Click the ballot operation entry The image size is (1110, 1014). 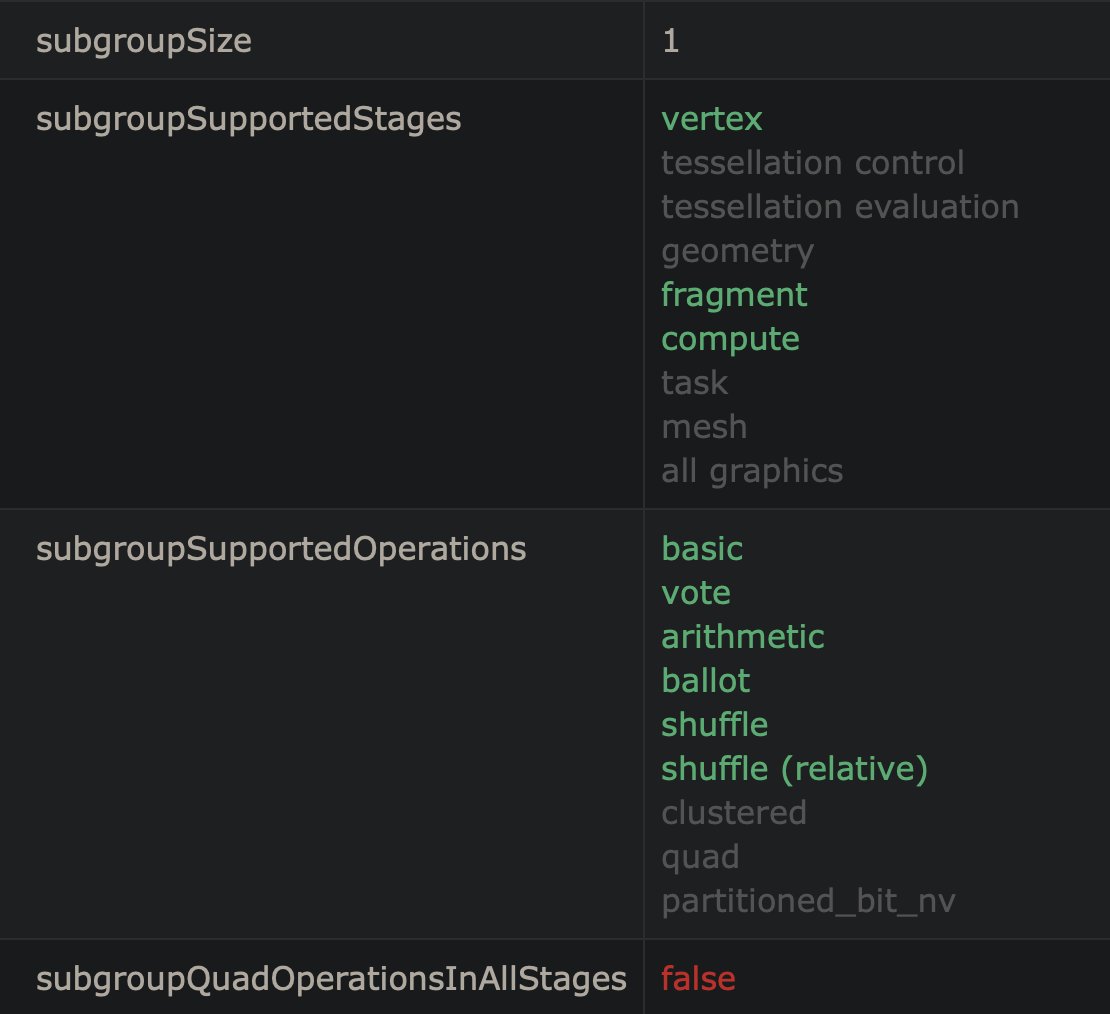tap(706, 681)
